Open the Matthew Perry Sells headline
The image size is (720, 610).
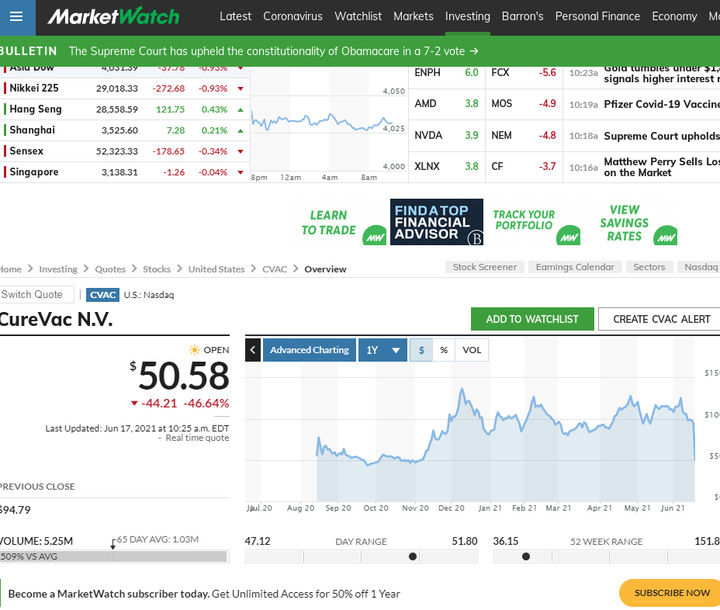[x=662, y=167]
